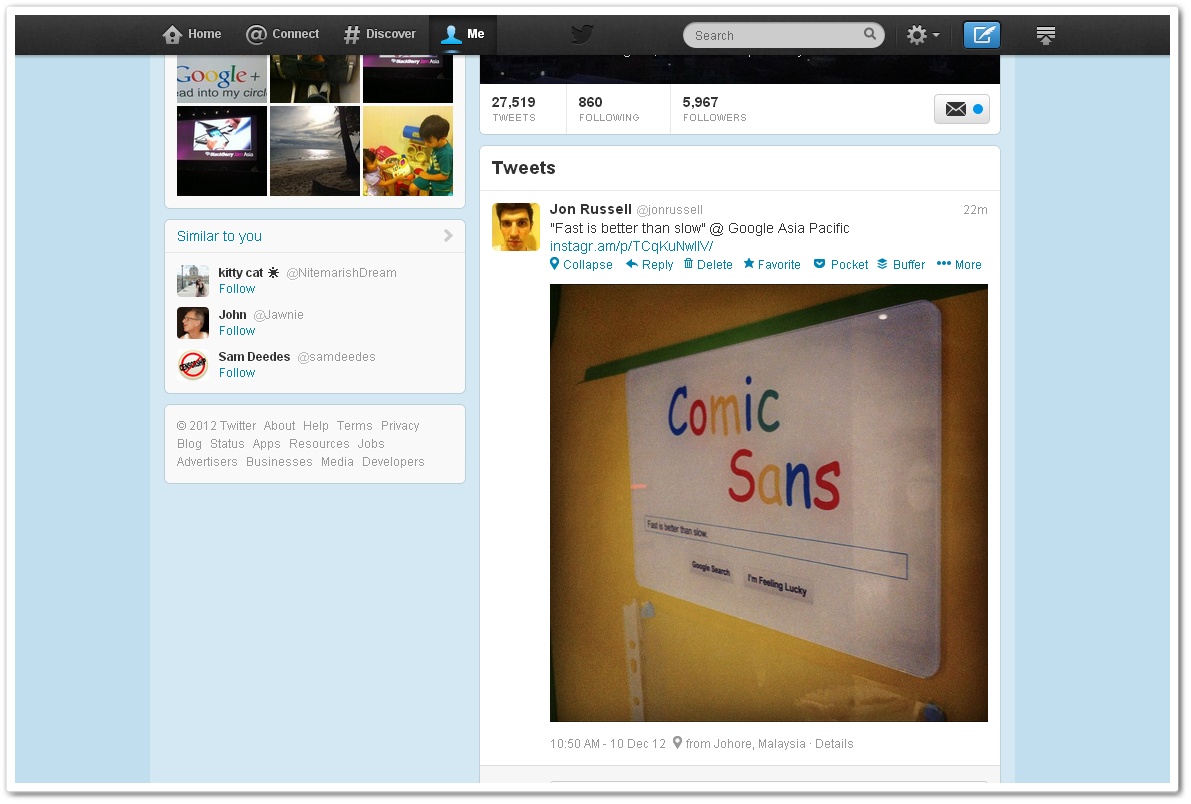Open direct messages envelope button

point(962,109)
